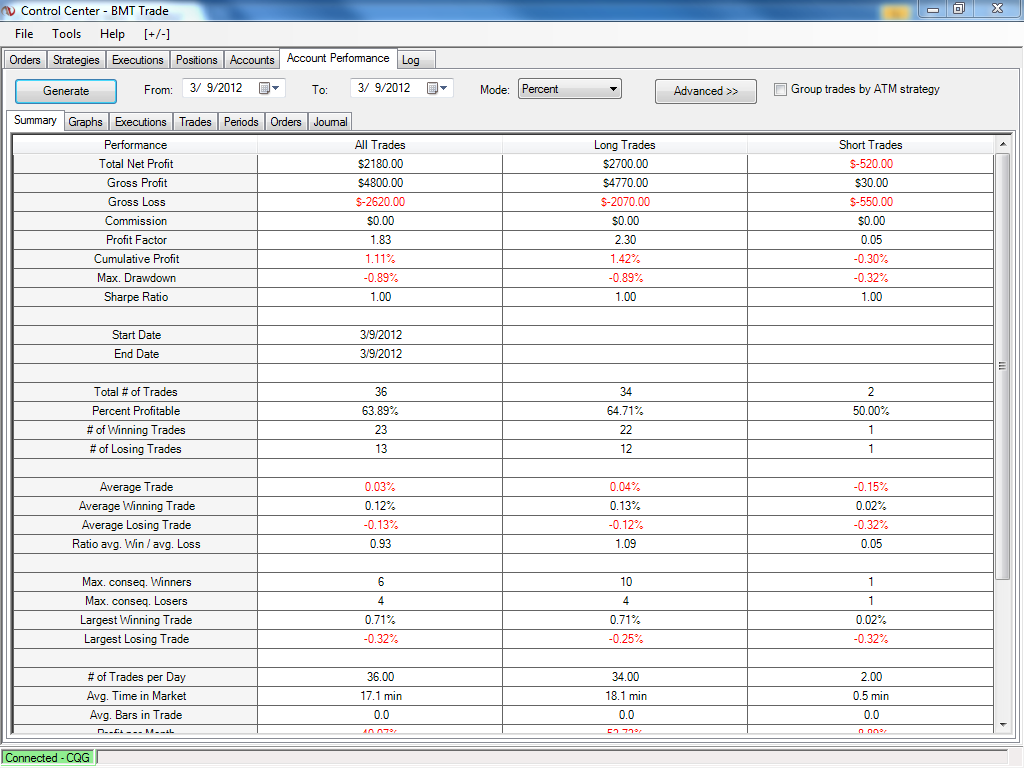Switch to the Executions main tab

coord(138,59)
